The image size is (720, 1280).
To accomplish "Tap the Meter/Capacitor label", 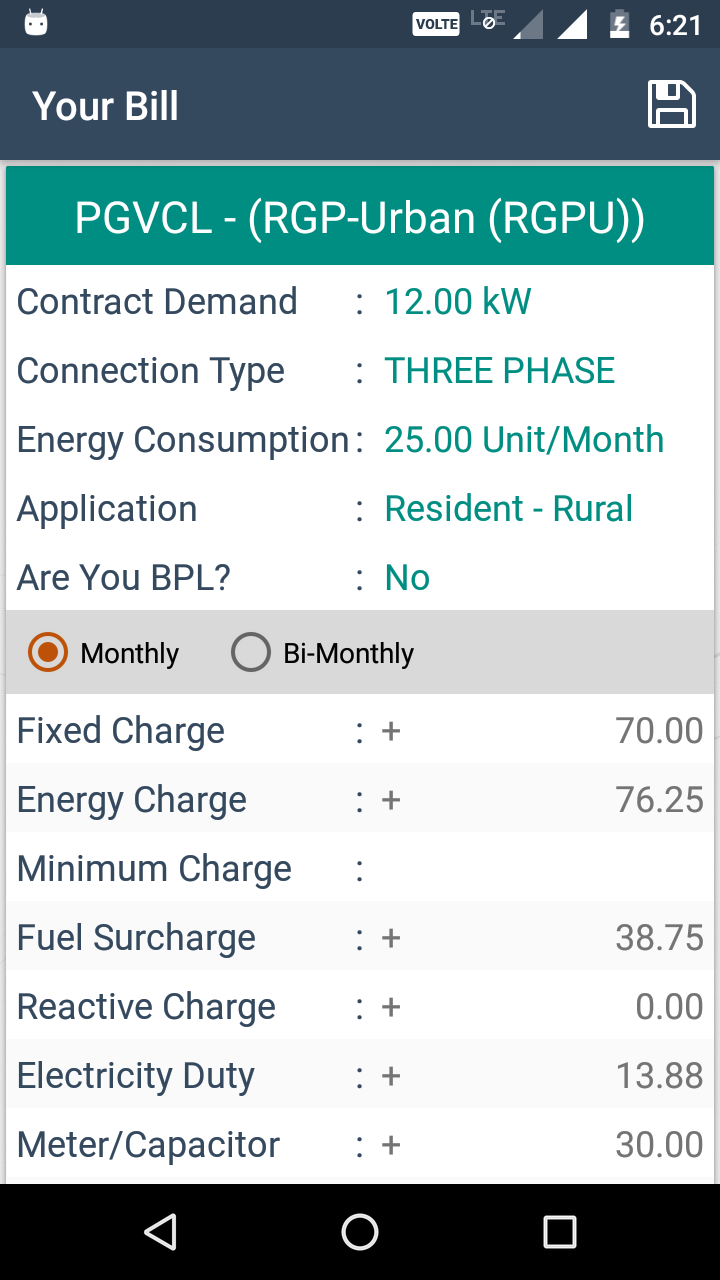I will (x=148, y=1145).
